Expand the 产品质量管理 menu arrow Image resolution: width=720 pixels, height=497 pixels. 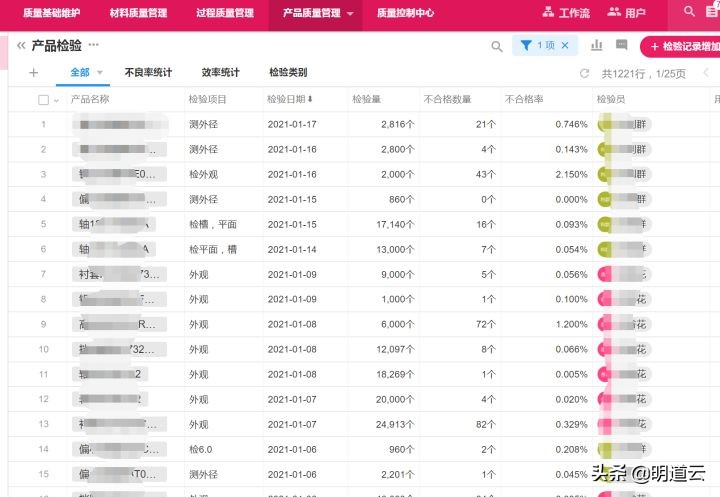click(x=350, y=13)
